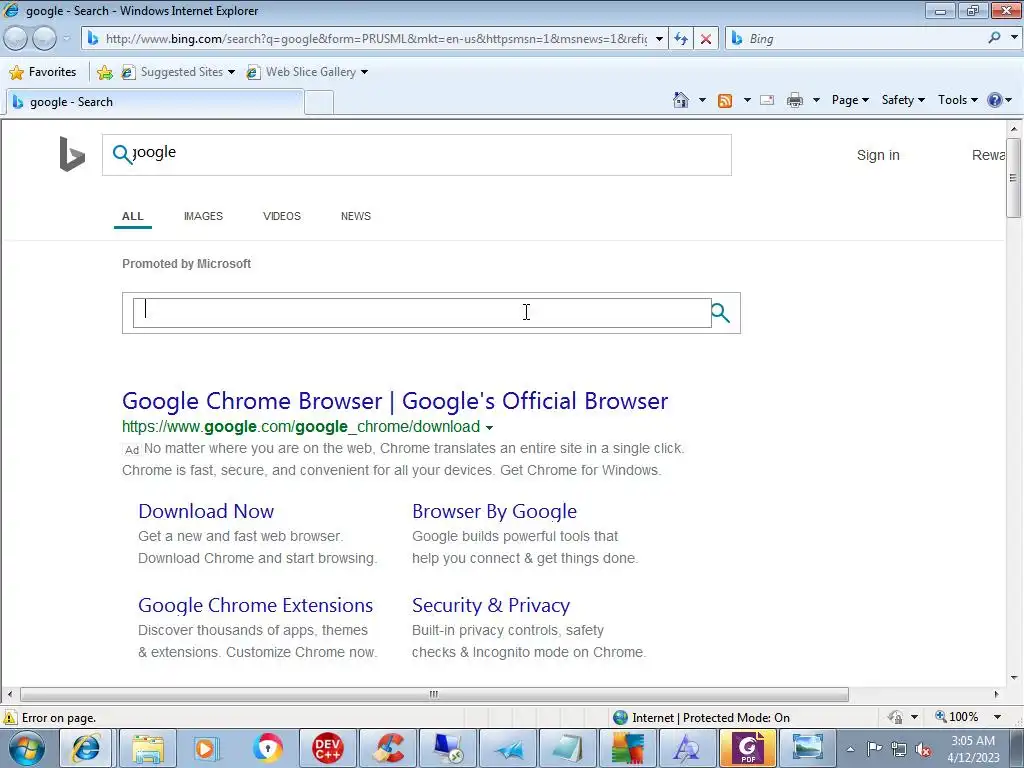
Task: Switch to the VIDEOS tab
Action: [x=281, y=216]
